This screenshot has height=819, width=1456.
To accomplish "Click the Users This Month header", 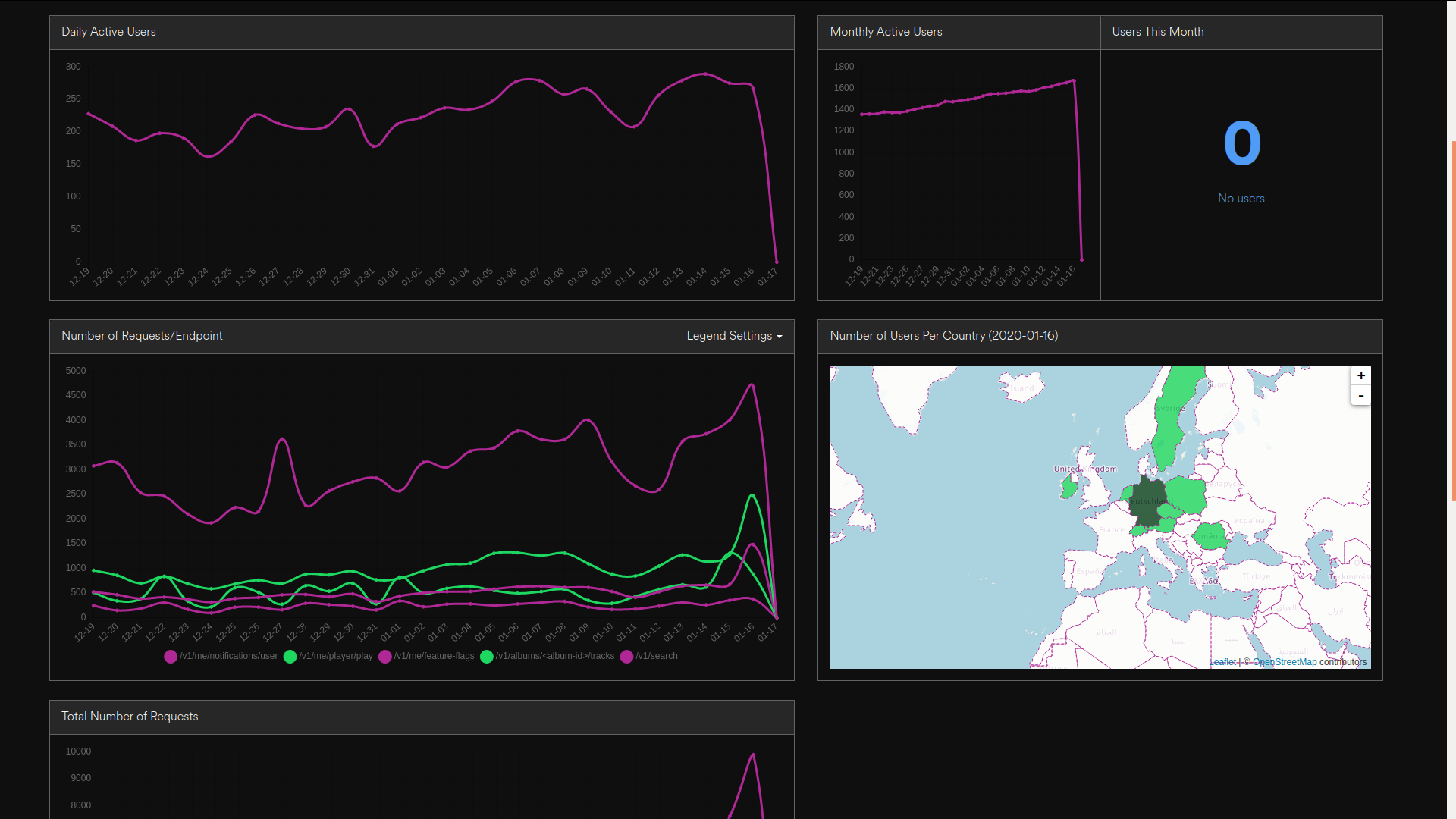I will point(1157,32).
